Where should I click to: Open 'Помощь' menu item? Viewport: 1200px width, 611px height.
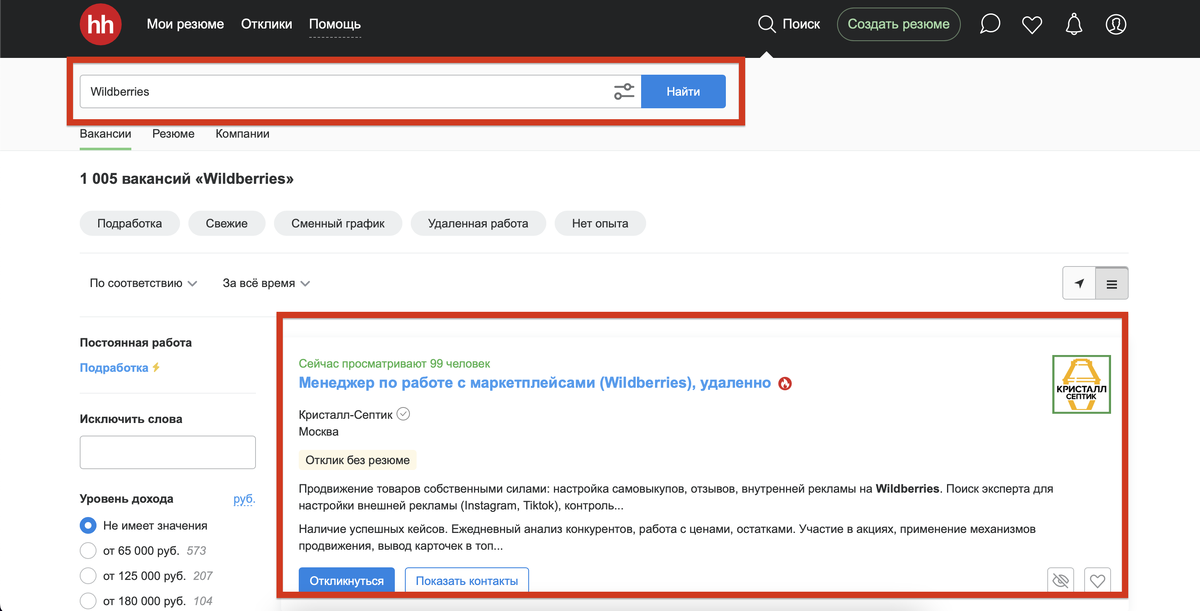(335, 24)
